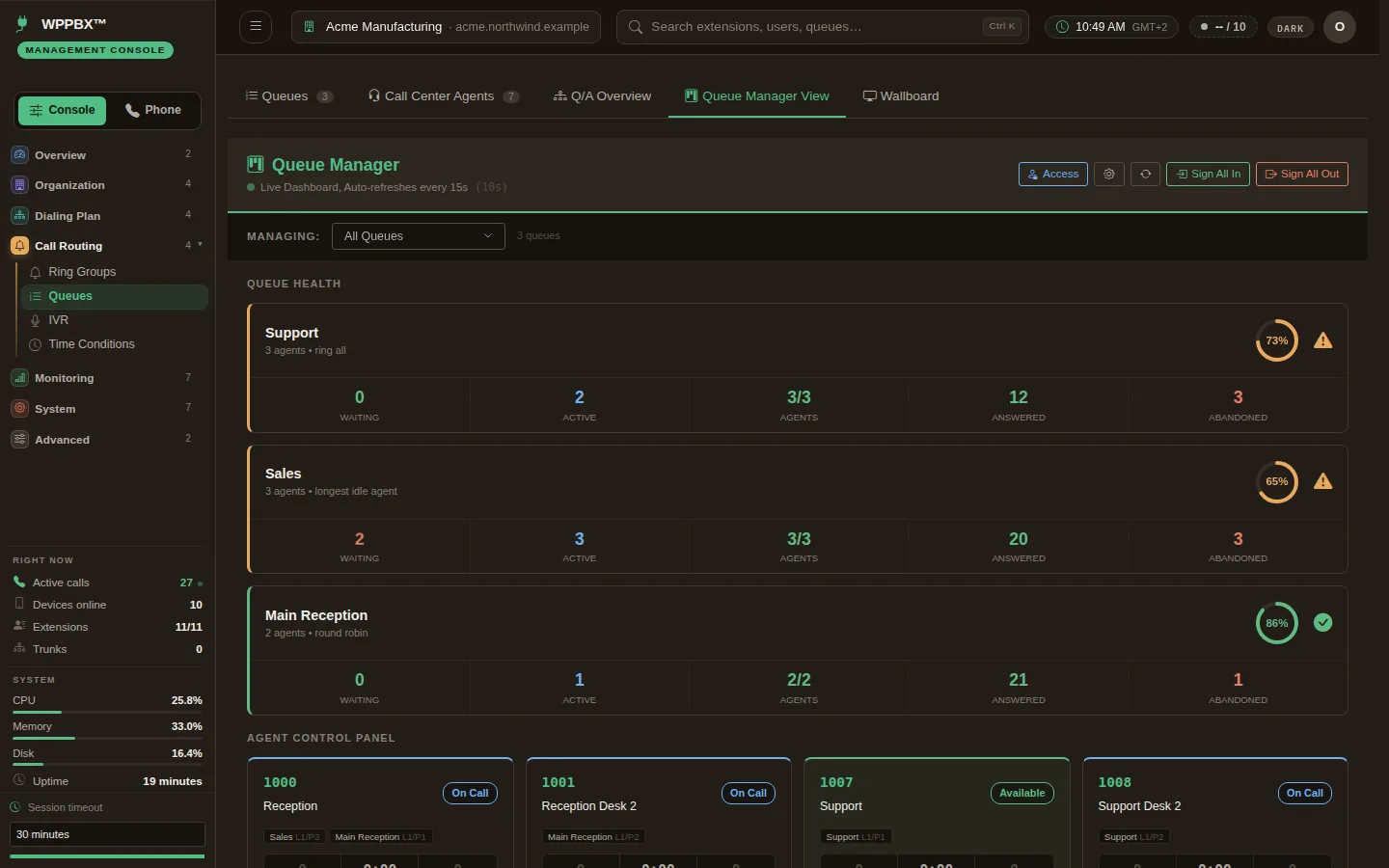
Task: Click the Advanced sidebar icon
Action: 19,440
